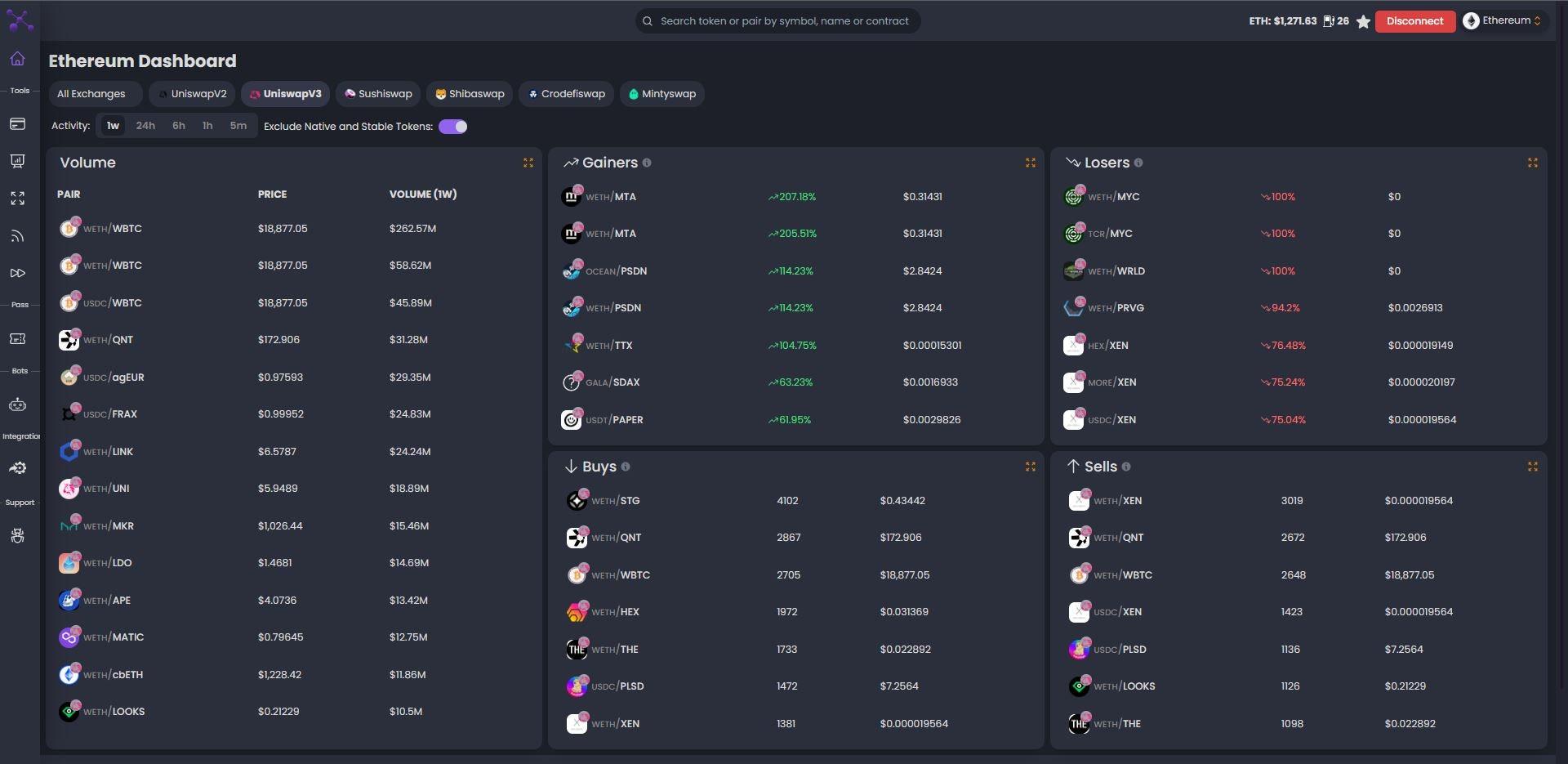This screenshot has height=764, width=1568.
Task: Expand the Volume panel
Action: click(528, 163)
